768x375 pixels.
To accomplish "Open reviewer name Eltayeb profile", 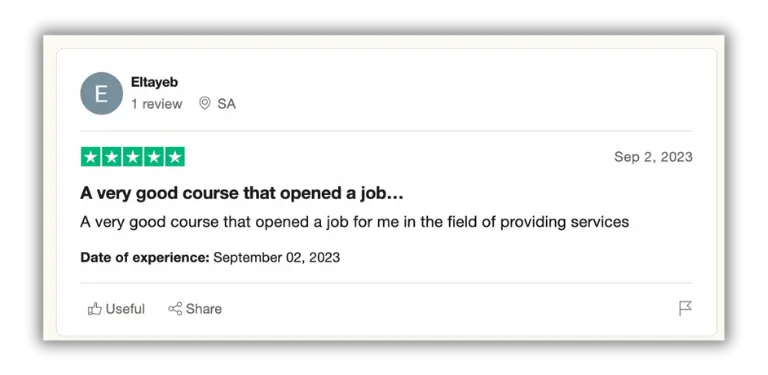I will point(154,82).
